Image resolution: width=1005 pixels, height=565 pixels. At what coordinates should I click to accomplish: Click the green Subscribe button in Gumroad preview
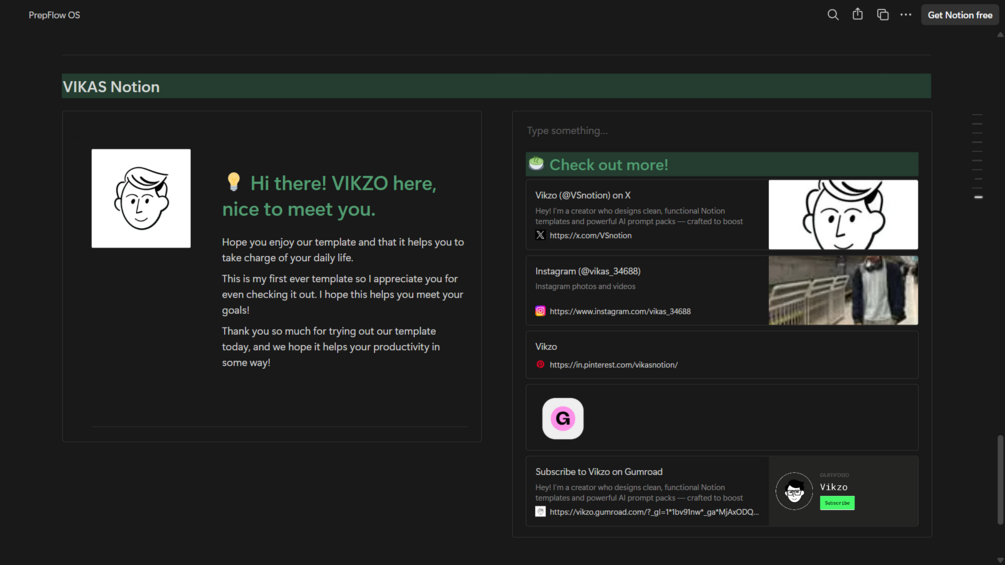(837, 503)
